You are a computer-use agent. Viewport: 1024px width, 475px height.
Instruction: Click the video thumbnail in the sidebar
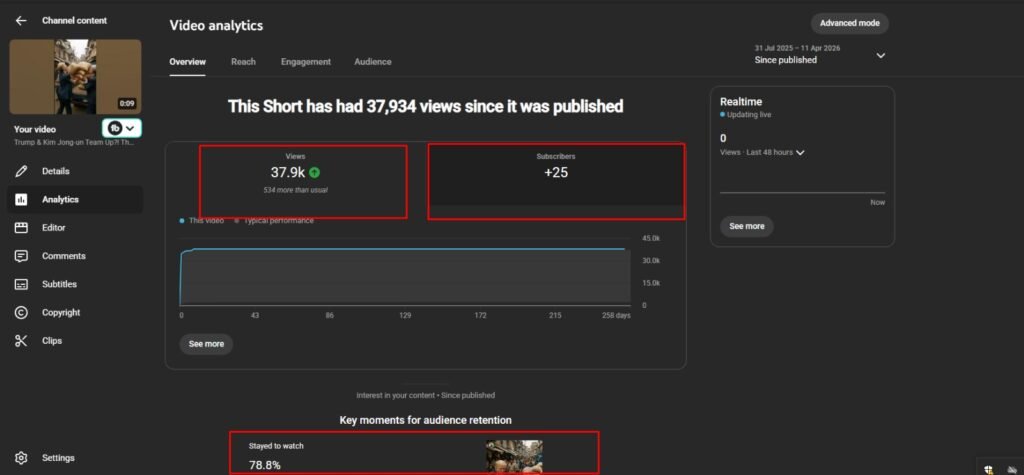tap(75, 77)
